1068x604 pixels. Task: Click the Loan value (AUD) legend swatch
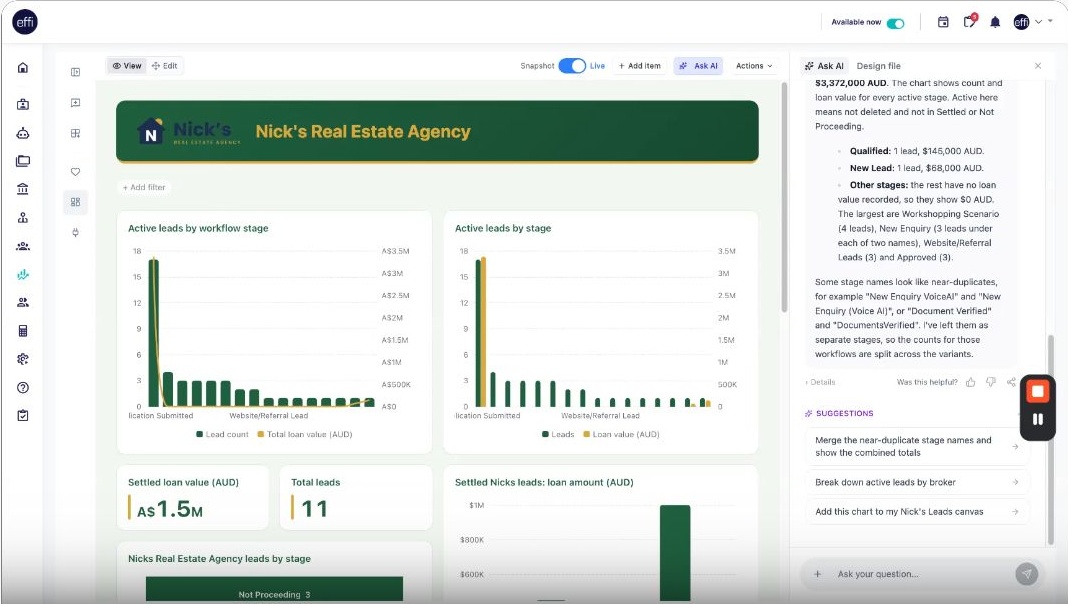click(x=587, y=434)
